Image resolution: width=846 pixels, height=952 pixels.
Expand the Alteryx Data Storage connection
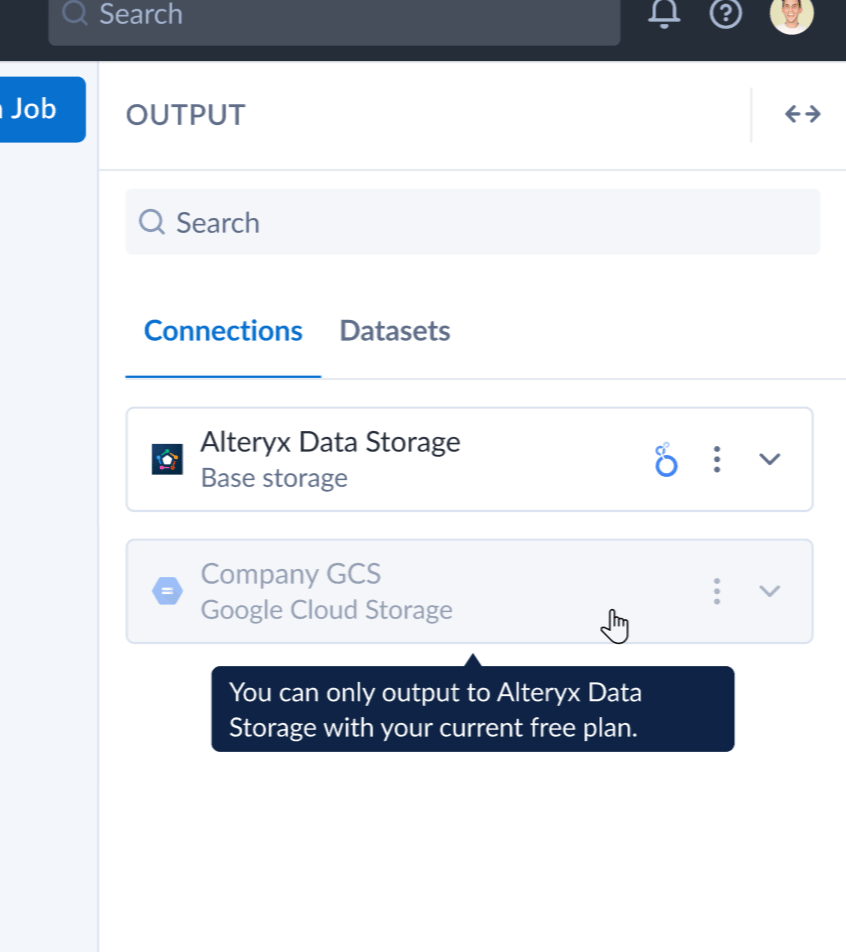[x=769, y=459]
